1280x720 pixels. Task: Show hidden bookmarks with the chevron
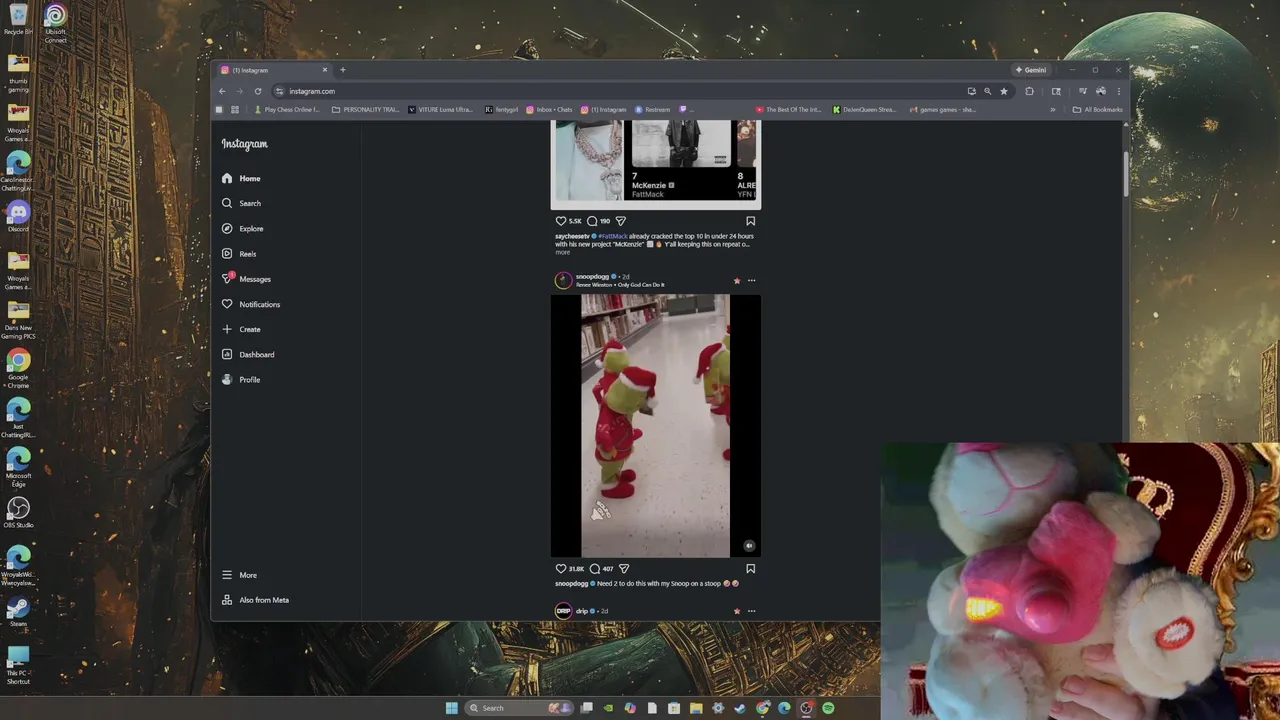pyautogui.click(x=1052, y=110)
